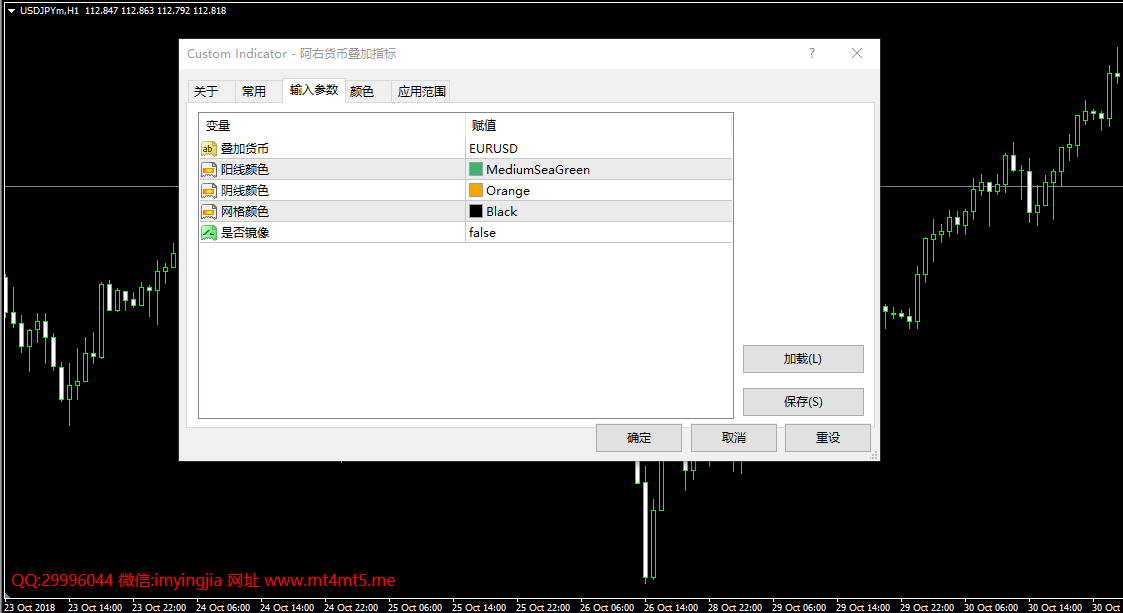
Task: Click the color type icon beside 网格颜色
Action: [x=209, y=212]
